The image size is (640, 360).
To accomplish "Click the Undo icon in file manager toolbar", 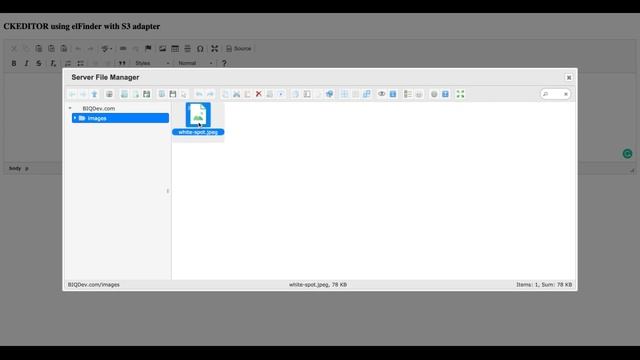I will pyautogui.click(x=199, y=94).
